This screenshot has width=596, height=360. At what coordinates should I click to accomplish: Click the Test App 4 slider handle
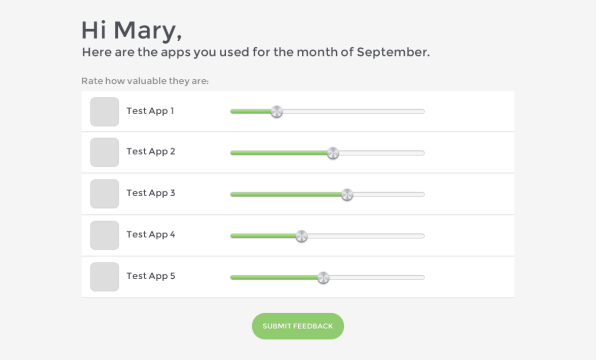pos(301,236)
